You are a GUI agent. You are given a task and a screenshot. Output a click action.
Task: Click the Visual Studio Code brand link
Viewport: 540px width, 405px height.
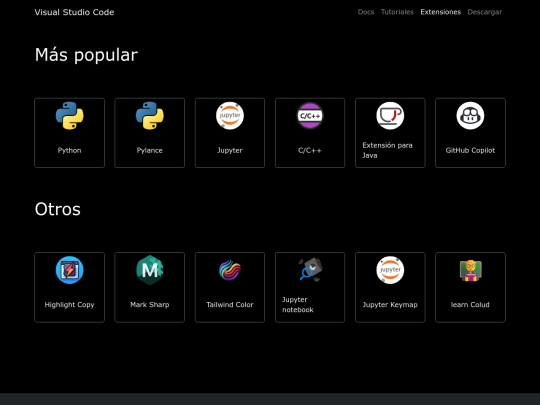pyautogui.click(x=74, y=12)
